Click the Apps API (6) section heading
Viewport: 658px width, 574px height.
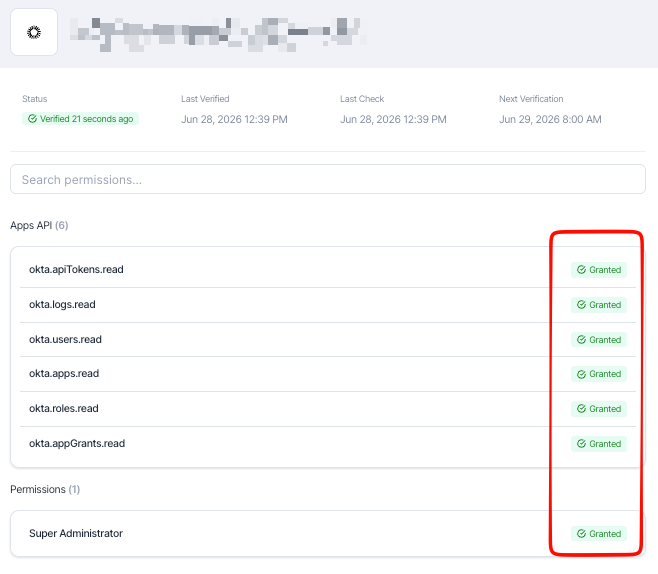(x=39, y=225)
